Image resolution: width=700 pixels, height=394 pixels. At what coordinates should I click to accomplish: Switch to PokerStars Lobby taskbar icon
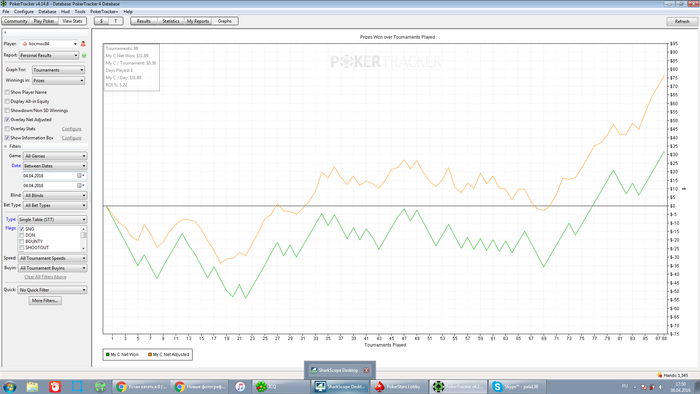click(x=398, y=386)
